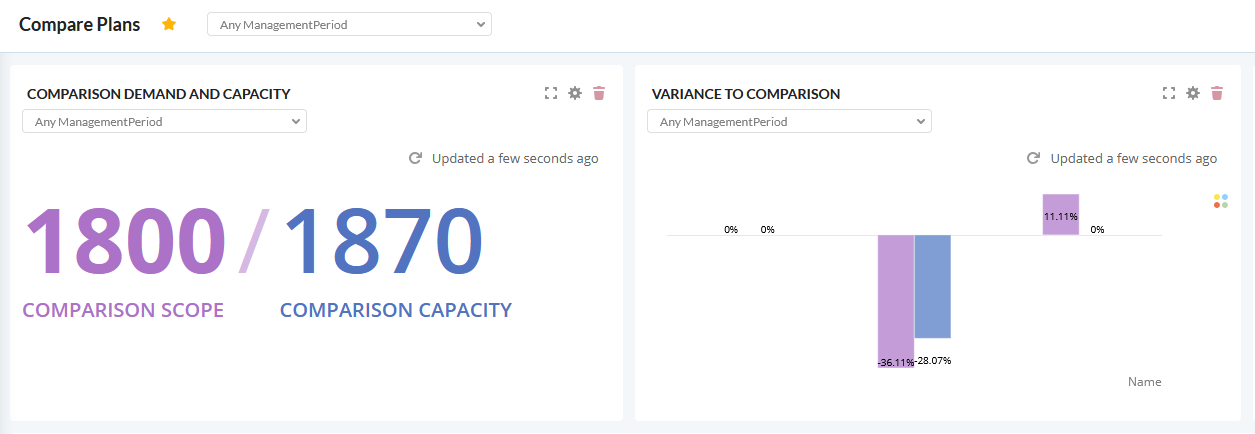
Task: Expand Variance to Comparison widget to fullscreen
Action: (x=1169, y=93)
